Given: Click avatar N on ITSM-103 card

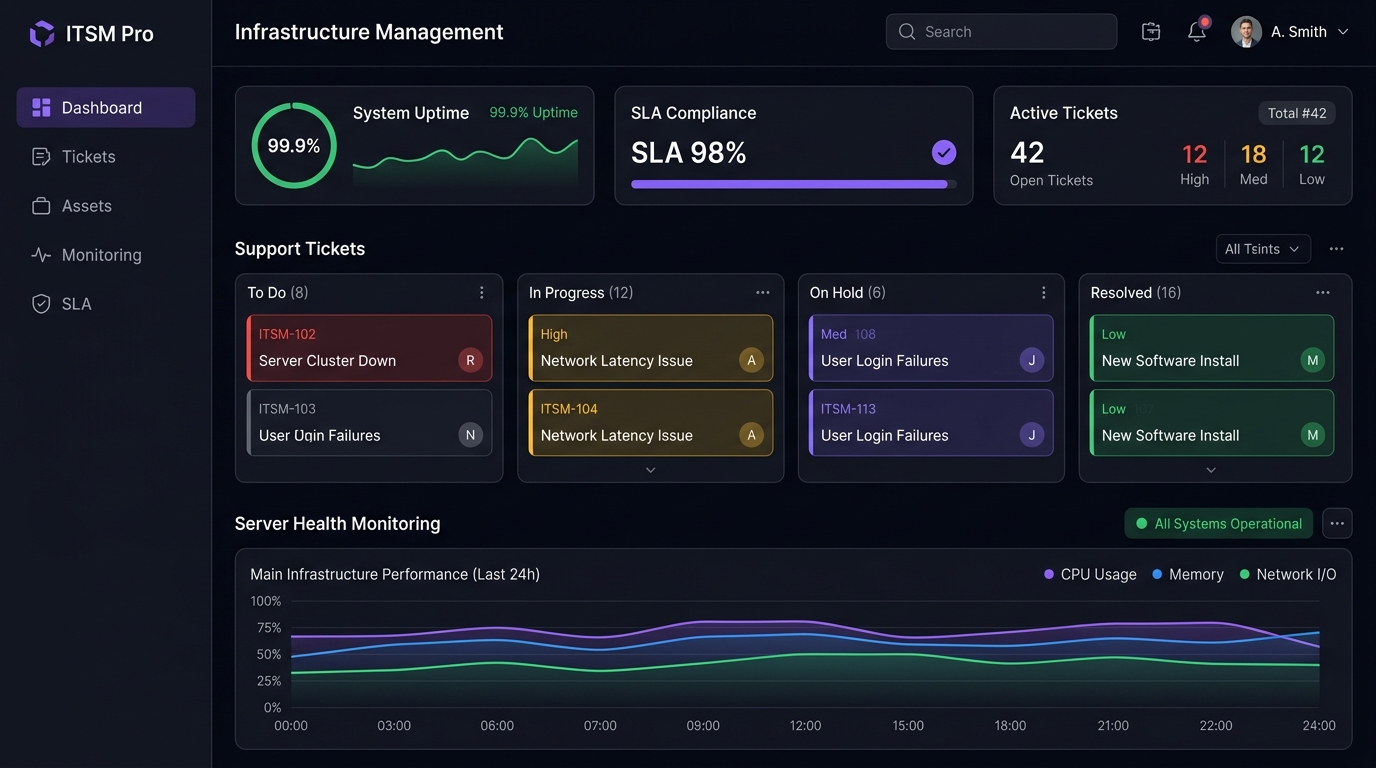Looking at the screenshot, I should pos(470,435).
